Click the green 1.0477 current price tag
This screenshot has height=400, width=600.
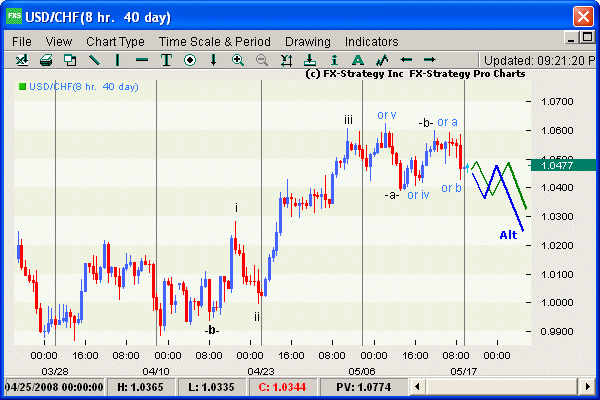pyautogui.click(x=564, y=165)
